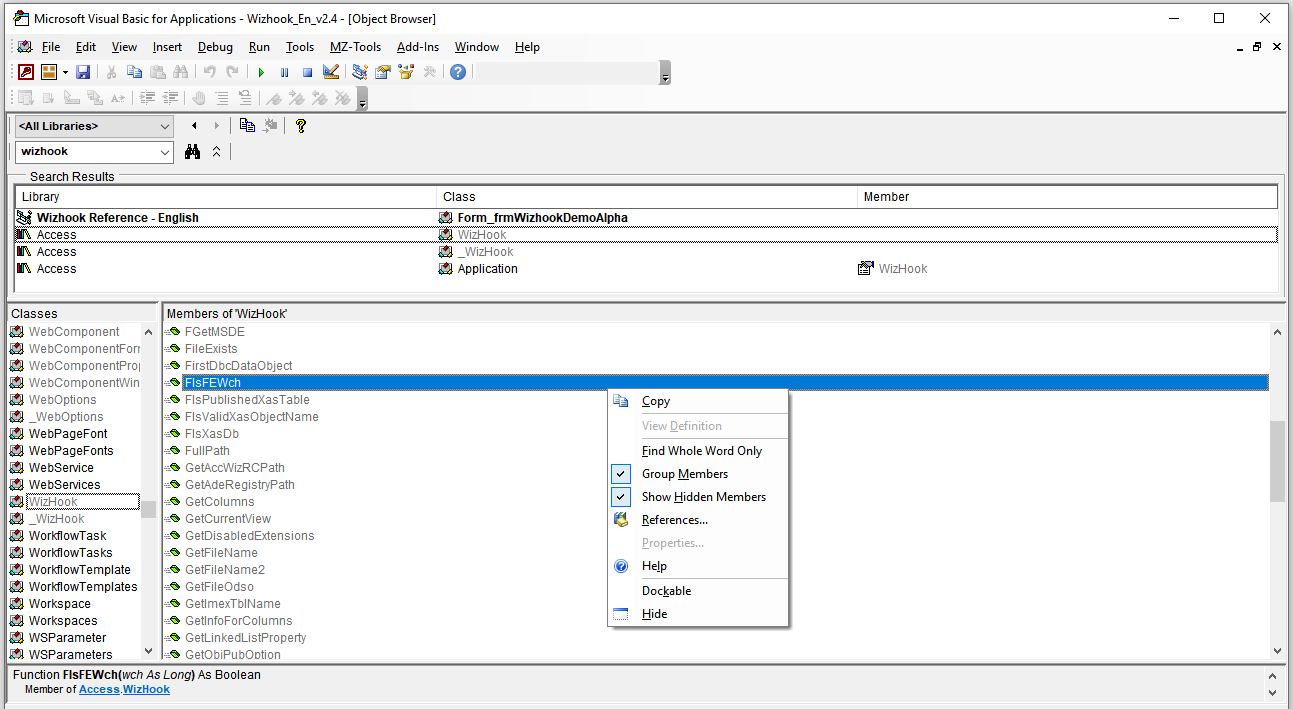Image resolution: width=1293 pixels, height=709 pixels.
Task: Open the Insert object dropdown arrow
Action: point(66,72)
